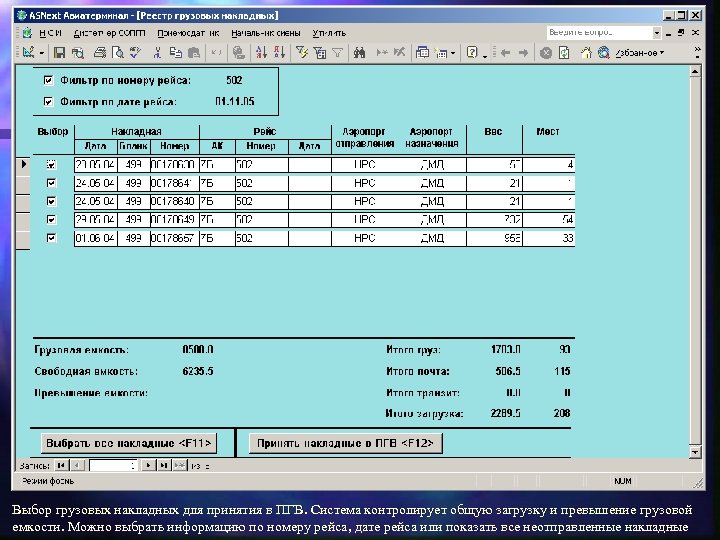The width and height of the screenshot is (720, 540).
Task: Toggle selection checkbox for waybill 00178649
Action: point(51,219)
